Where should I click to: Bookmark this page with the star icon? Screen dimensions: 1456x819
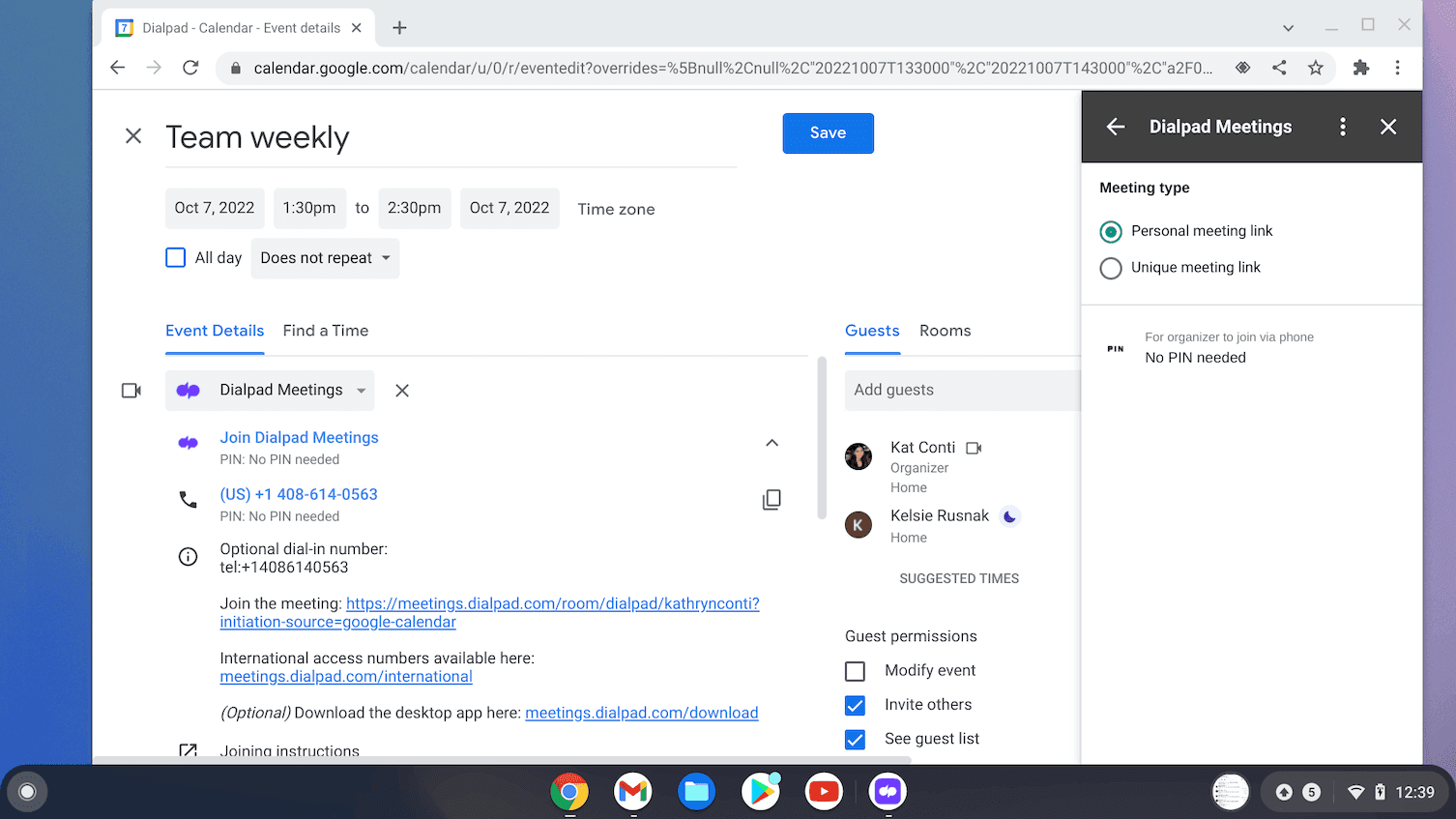pyautogui.click(x=1316, y=68)
